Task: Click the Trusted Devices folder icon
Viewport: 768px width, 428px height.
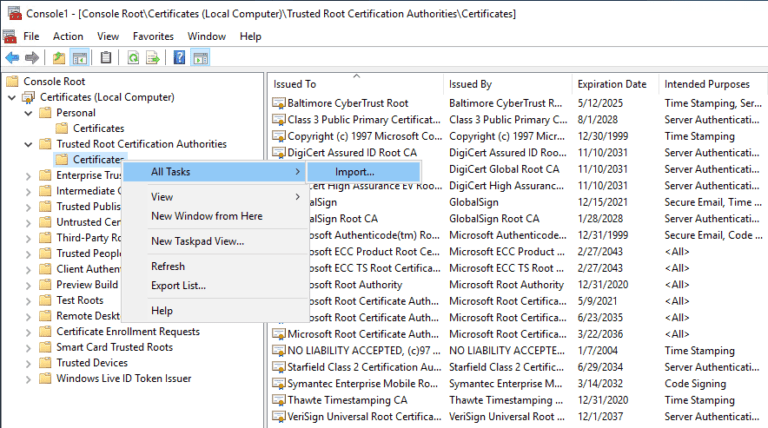Action: click(x=45, y=363)
